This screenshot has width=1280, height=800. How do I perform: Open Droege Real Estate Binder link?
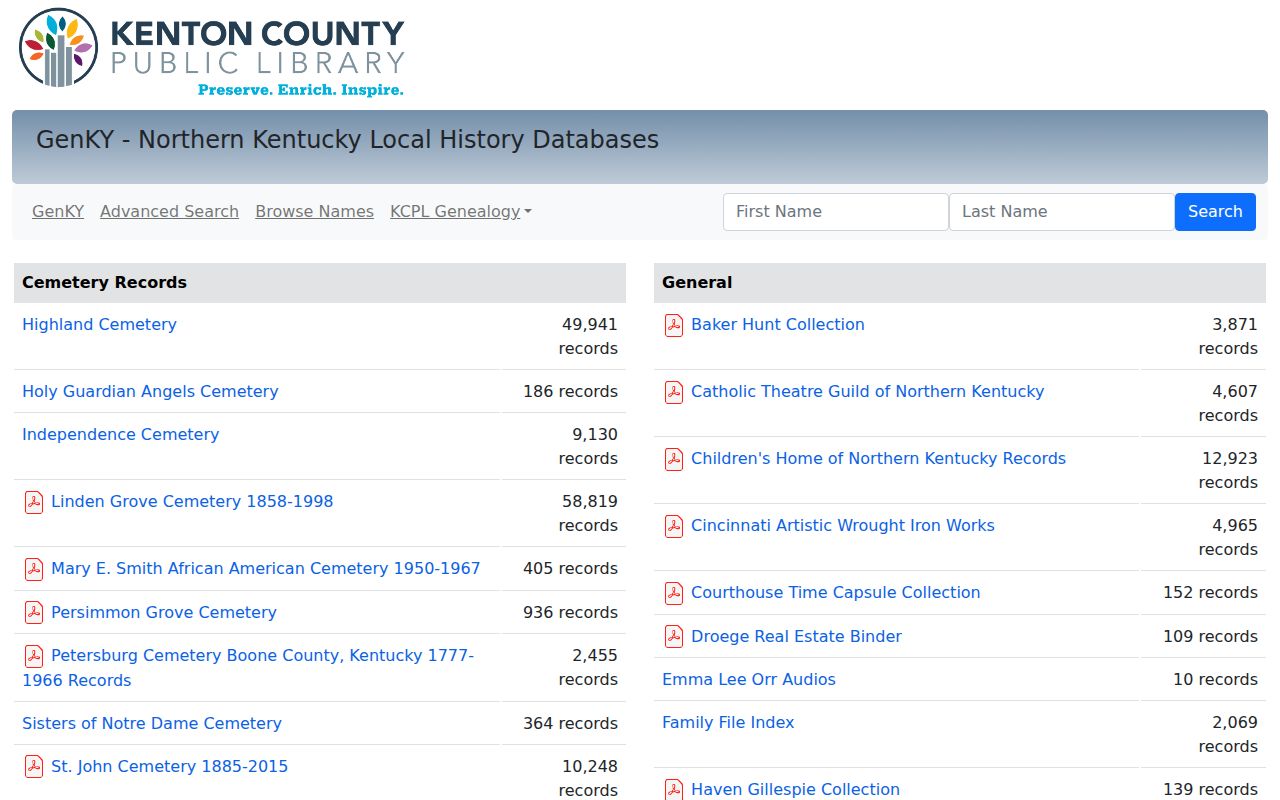(796, 636)
